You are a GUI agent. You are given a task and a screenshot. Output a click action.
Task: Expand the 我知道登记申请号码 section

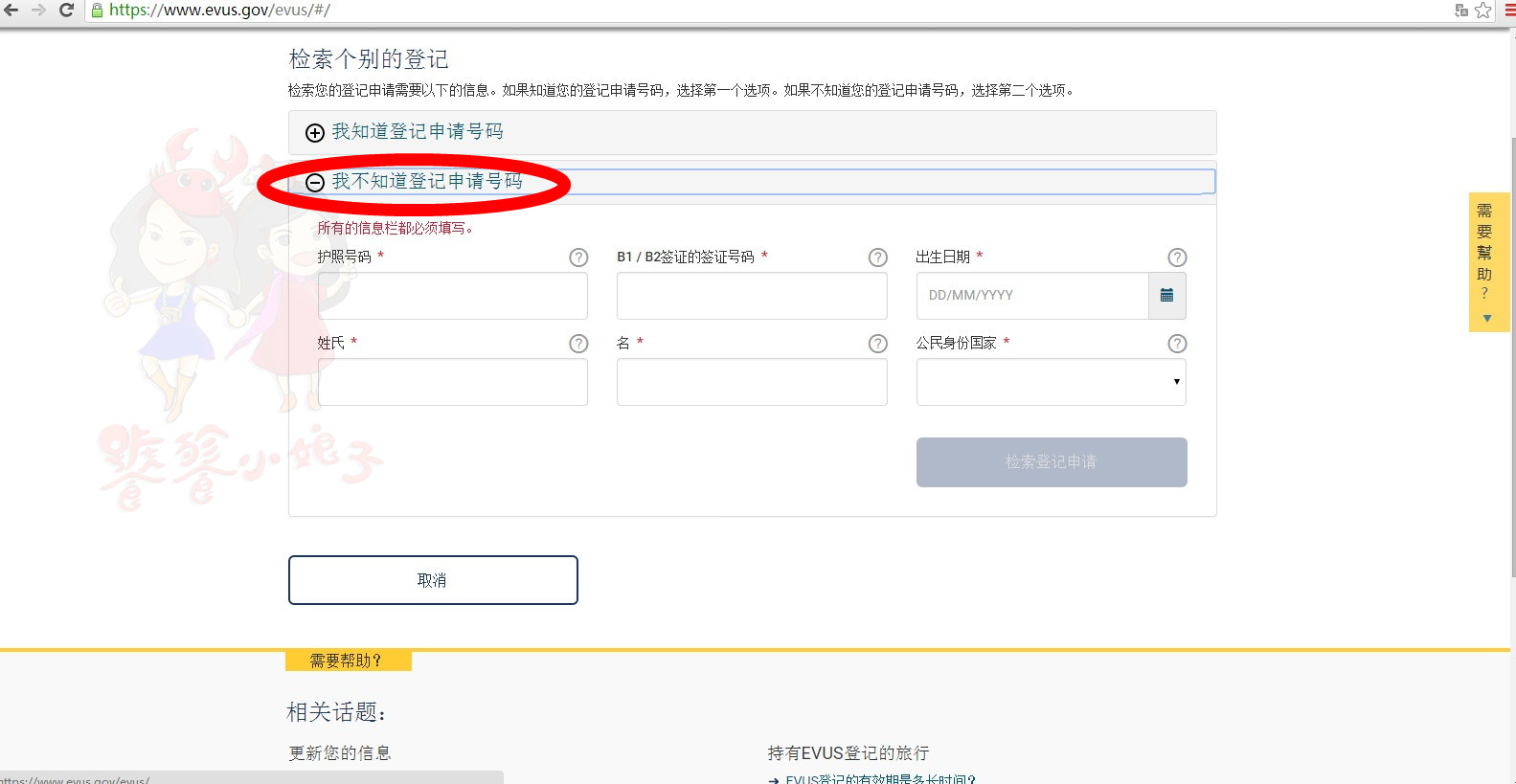pyautogui.click(x=417, y=132)
